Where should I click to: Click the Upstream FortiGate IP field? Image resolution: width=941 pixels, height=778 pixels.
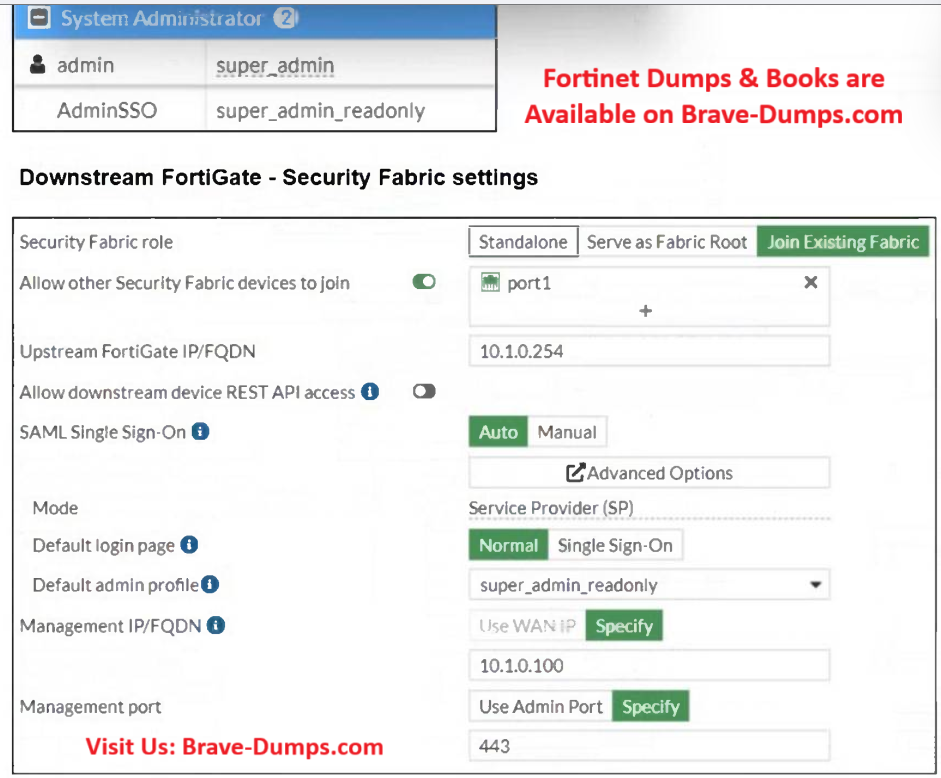click(x=649, y=351)
